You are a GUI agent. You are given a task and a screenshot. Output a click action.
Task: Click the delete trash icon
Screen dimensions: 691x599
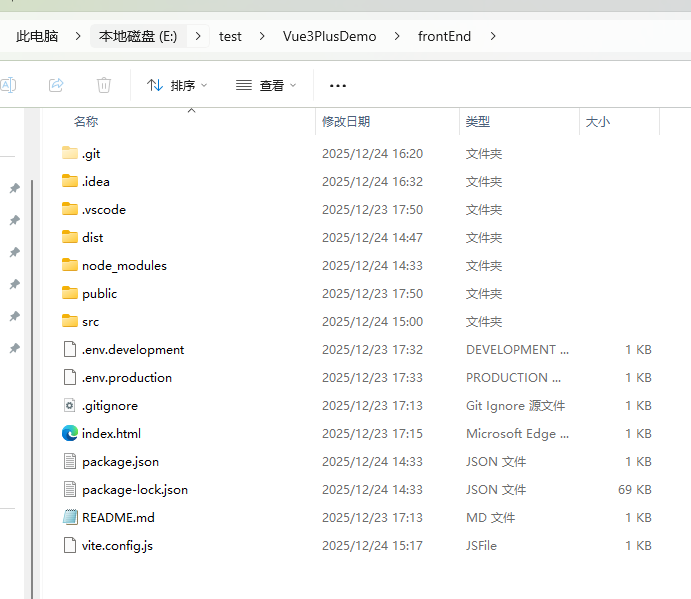[x=104, y=85]
